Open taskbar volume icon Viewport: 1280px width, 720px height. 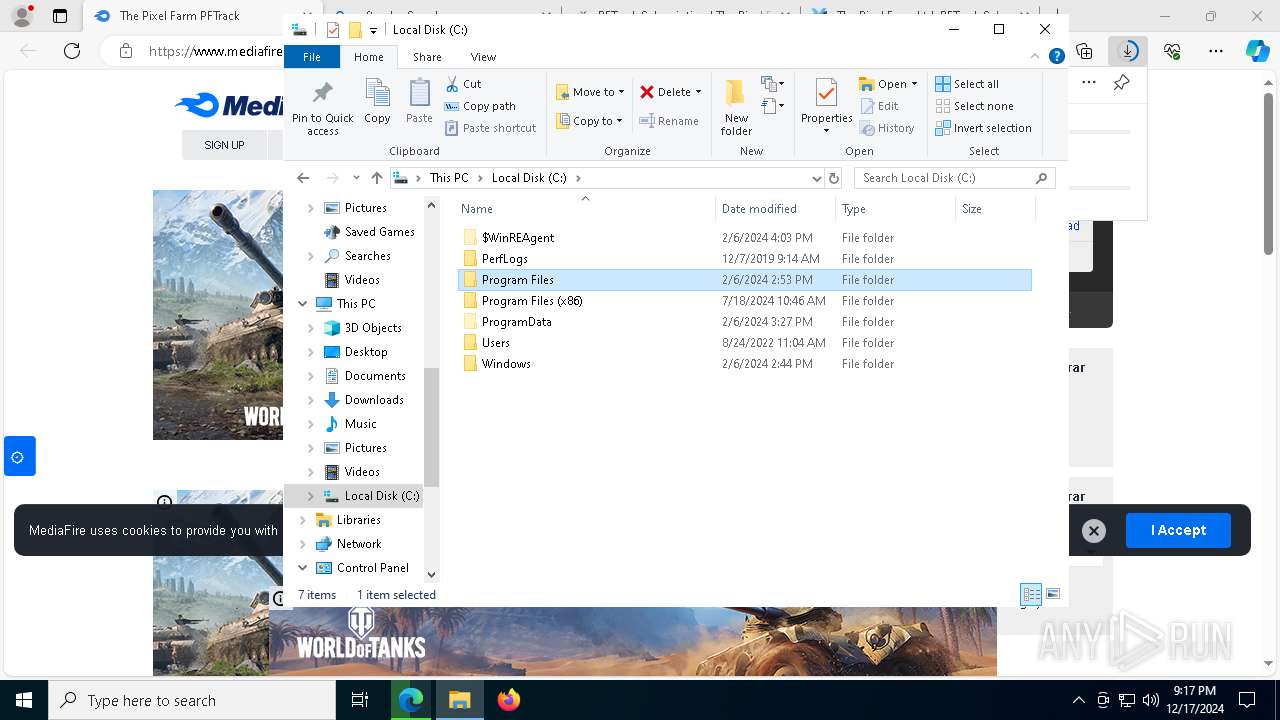click(x=1150, y=700)
